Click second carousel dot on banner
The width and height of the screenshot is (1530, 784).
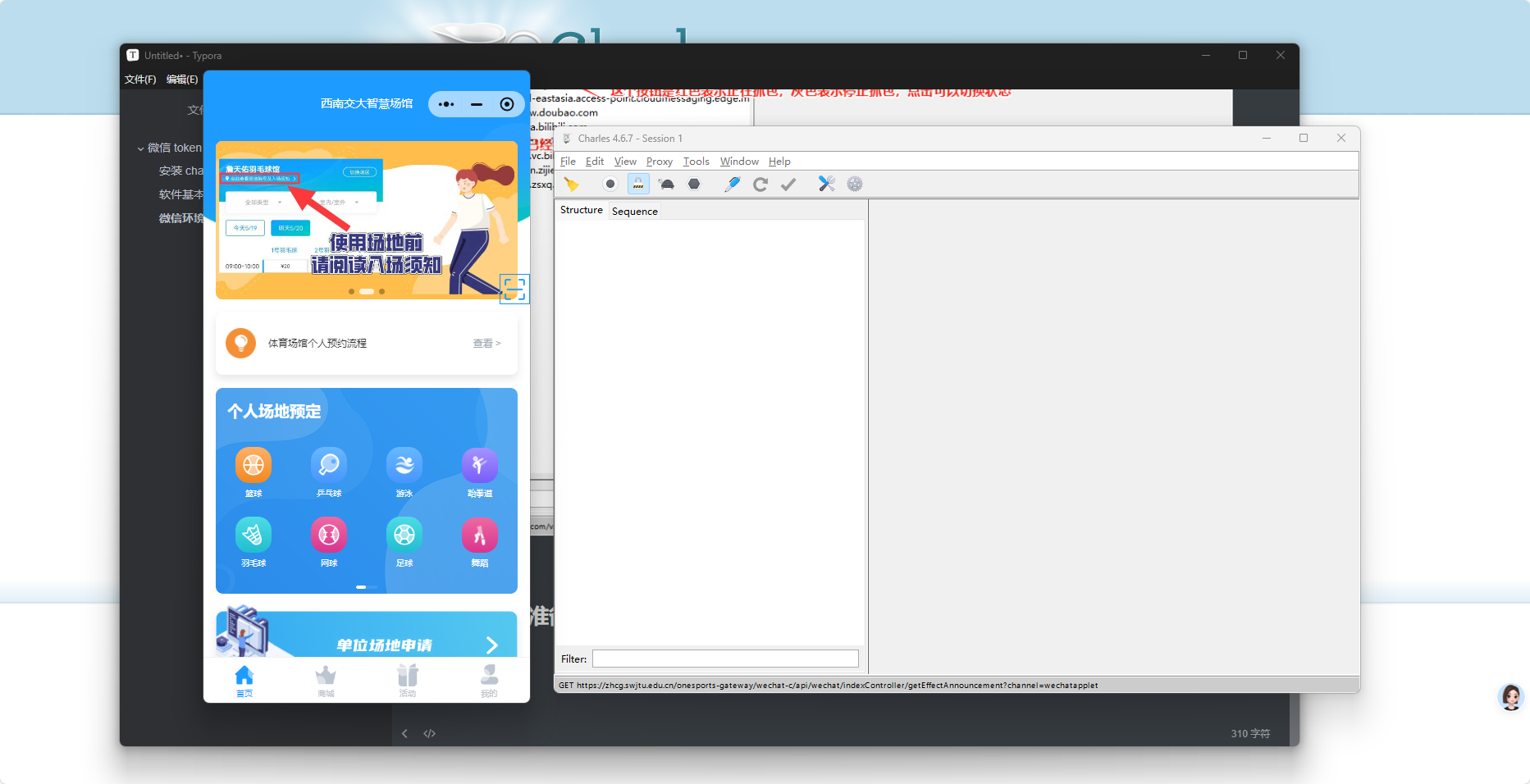point(367,292)
